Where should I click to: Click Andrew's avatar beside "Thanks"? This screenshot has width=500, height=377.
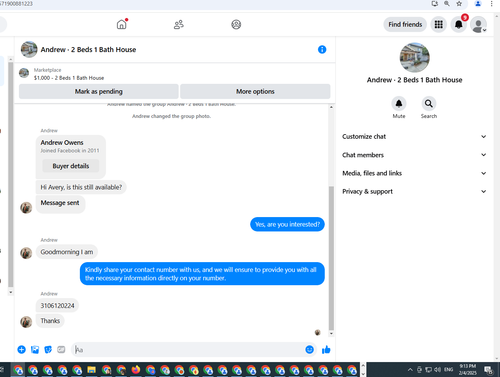[x=26, y=322]
